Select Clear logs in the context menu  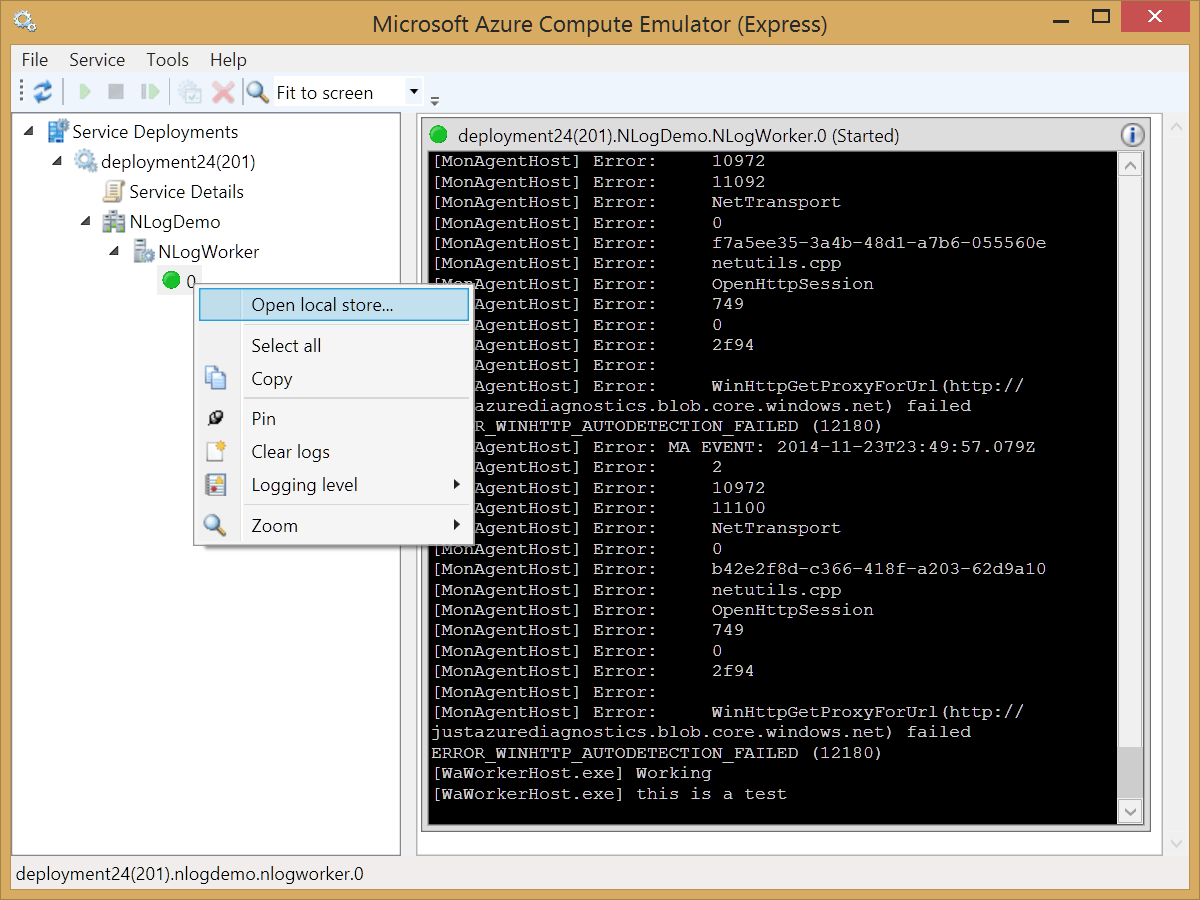click(290, 452)
